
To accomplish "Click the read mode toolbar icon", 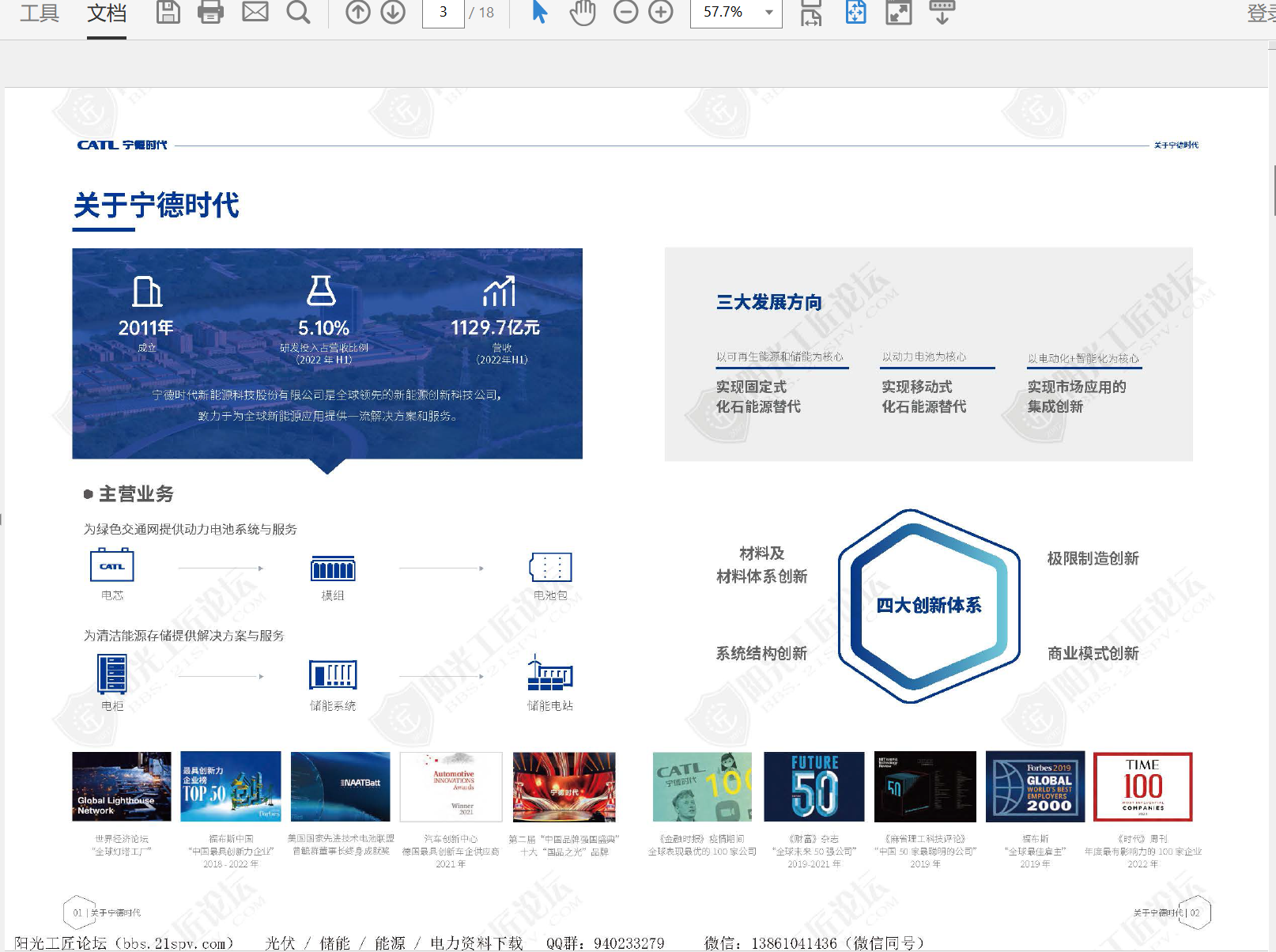I will pos(942,12).
